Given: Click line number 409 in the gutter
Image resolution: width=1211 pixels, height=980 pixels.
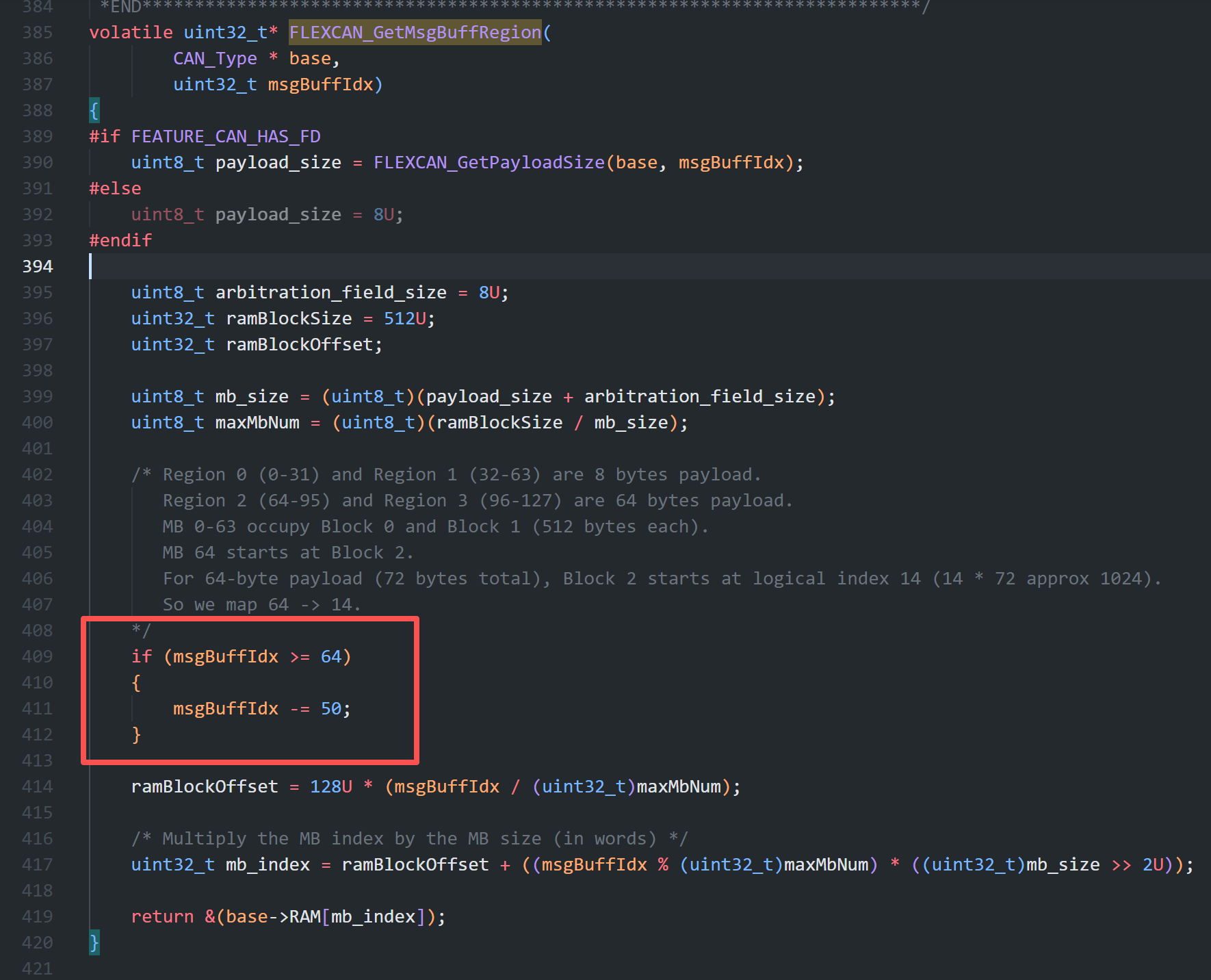Looking at the screenshot, I should (37, 656).
